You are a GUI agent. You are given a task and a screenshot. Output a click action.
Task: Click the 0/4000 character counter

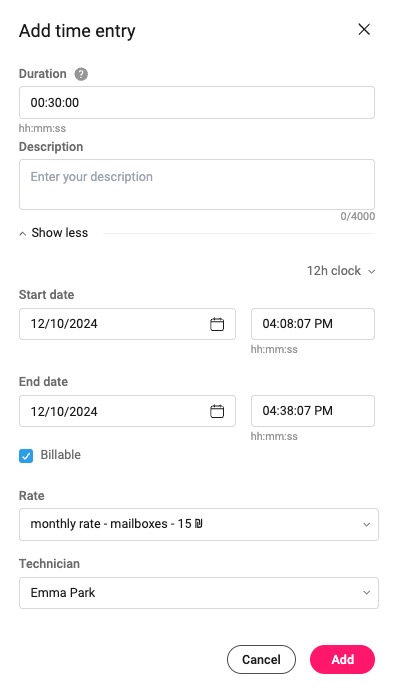point(357,216)
